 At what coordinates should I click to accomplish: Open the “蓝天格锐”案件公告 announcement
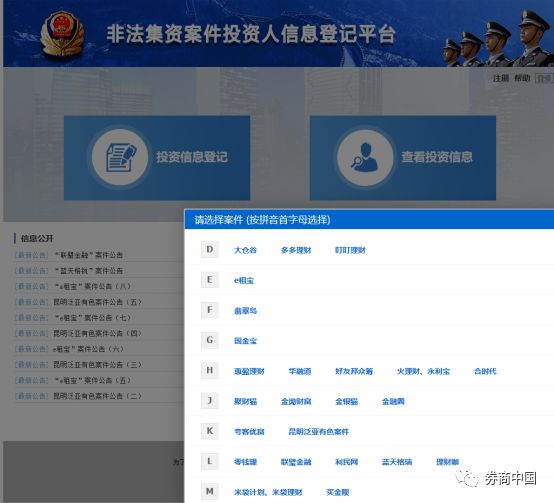tap(88, 271)
